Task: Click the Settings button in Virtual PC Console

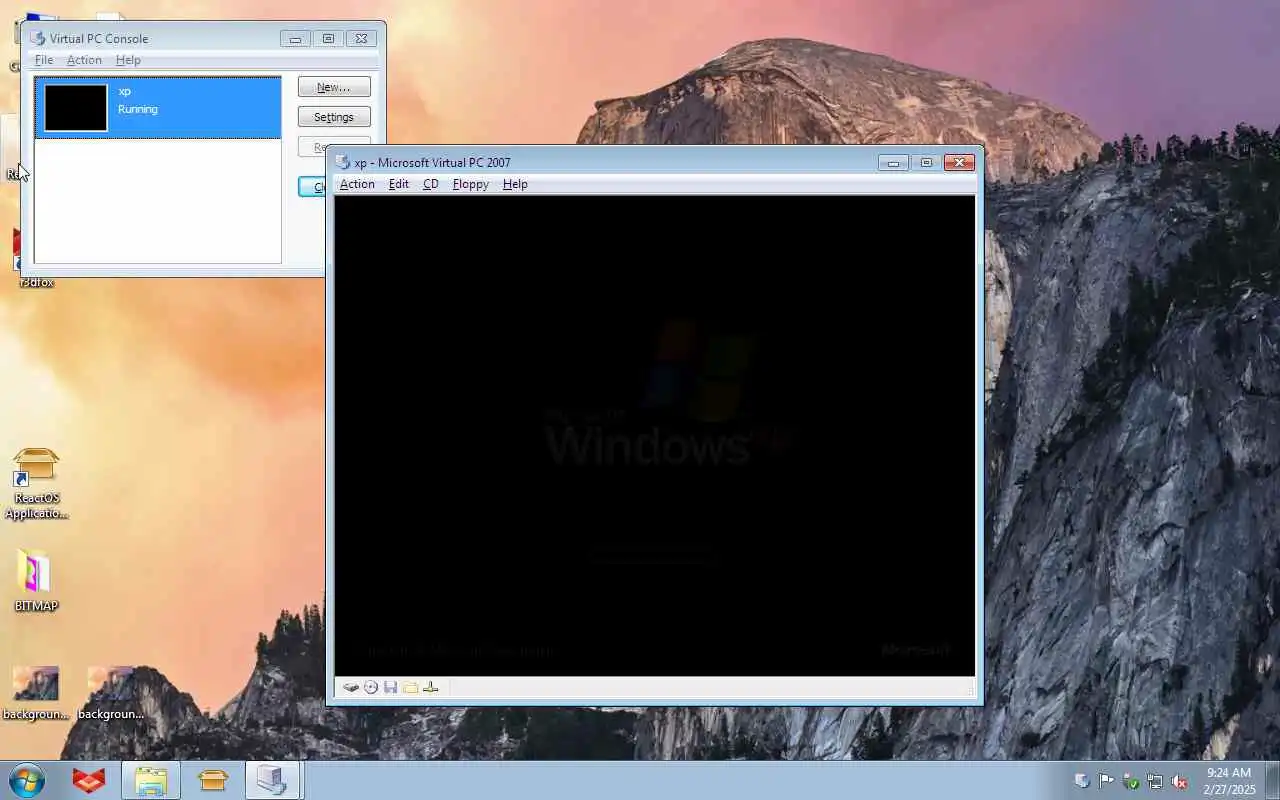Action: 334,117
